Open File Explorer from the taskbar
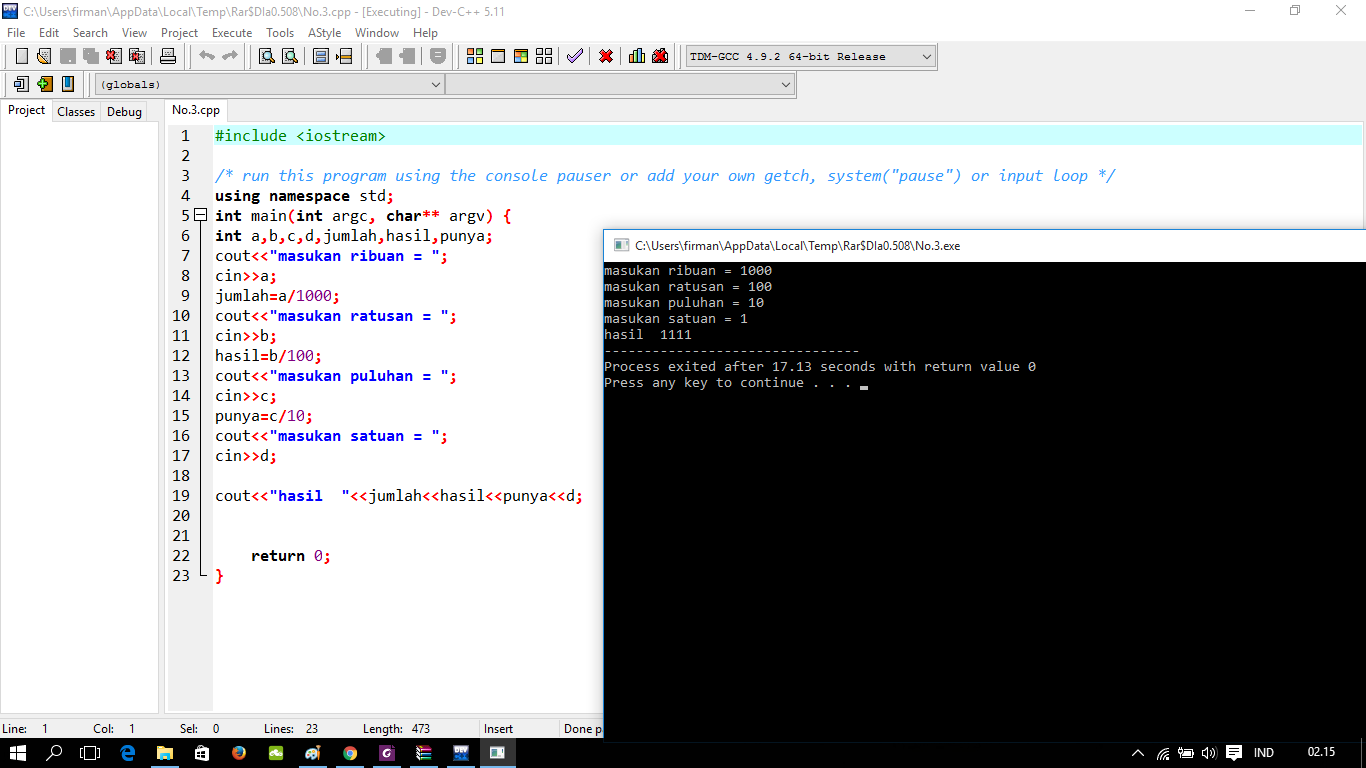This screenshot has width=1366, height=768. 165,752
